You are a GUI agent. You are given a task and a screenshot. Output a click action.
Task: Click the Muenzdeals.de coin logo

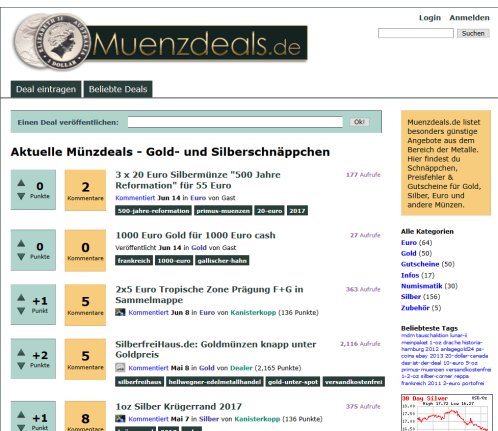(x=160, y=43)
